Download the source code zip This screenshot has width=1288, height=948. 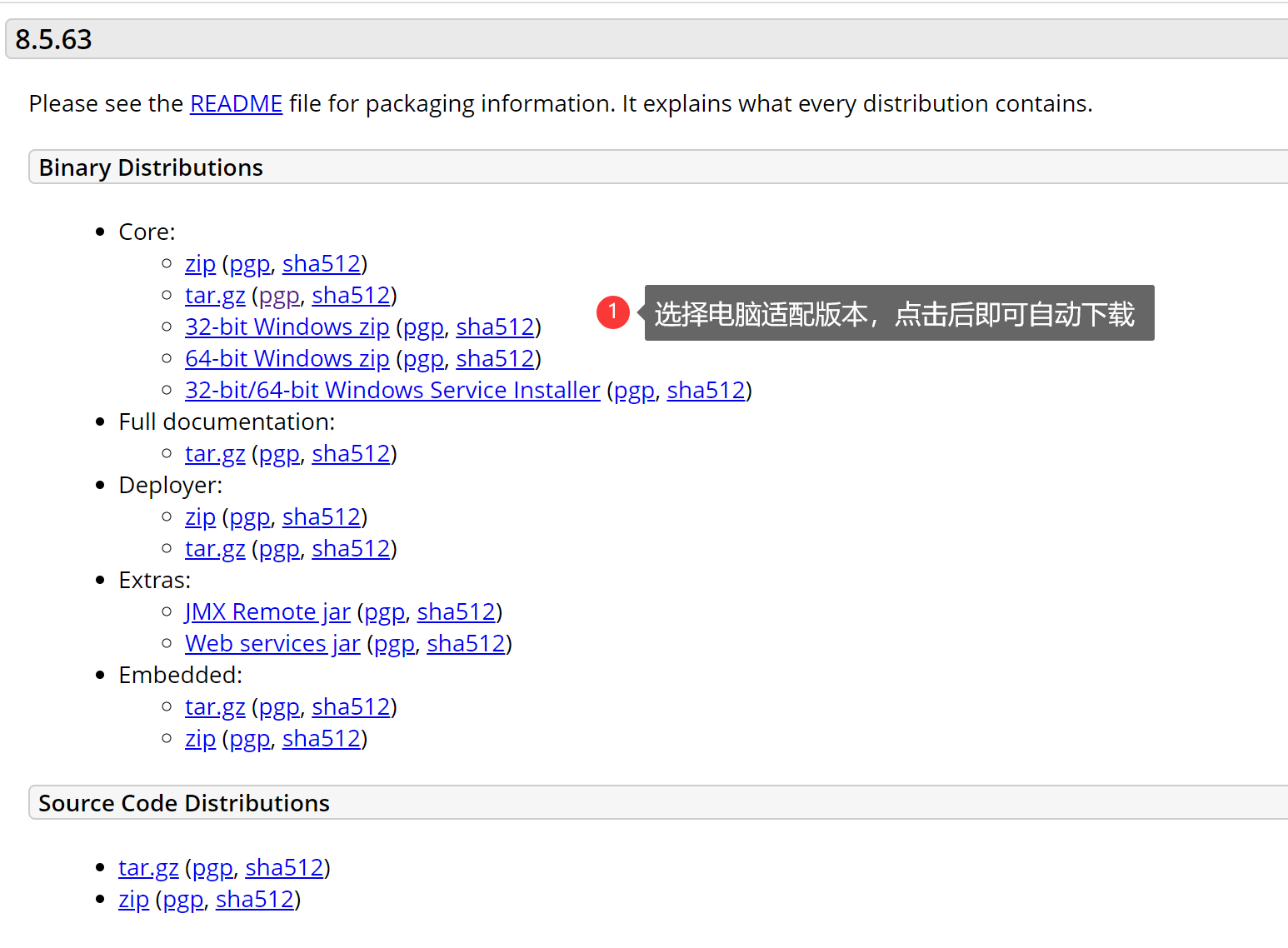point(133,900)
